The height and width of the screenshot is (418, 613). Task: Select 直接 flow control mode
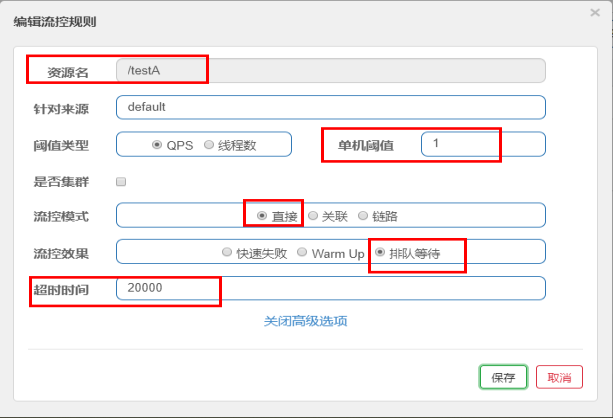click(262, 215)
